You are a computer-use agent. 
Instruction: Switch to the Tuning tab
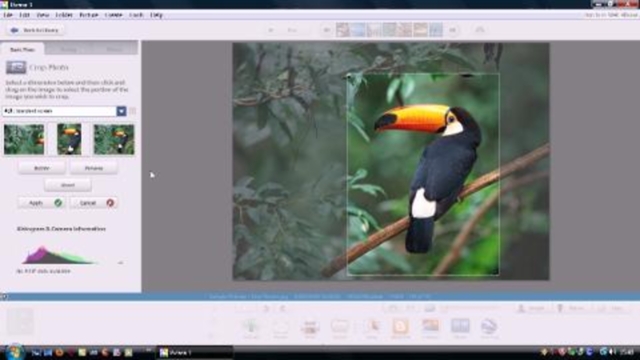(68, 49)
